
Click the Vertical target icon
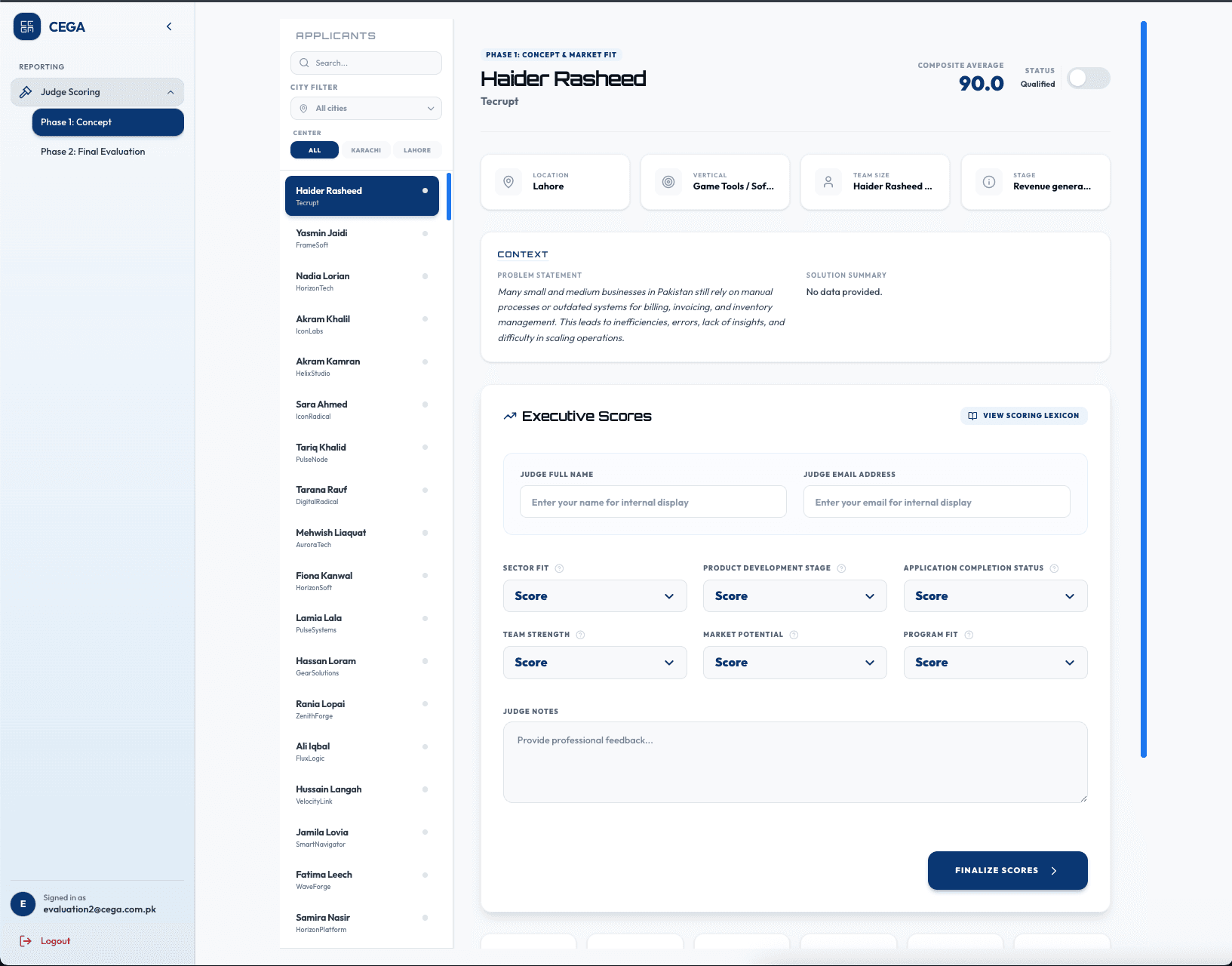[x=668, y=182]
